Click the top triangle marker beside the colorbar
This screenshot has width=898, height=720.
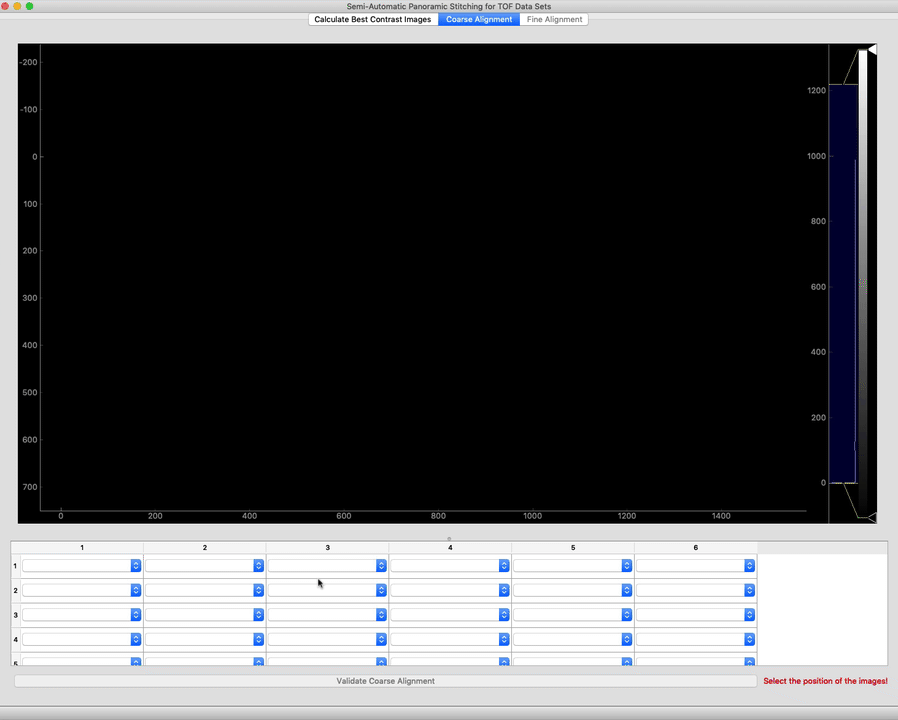coord(869,49)
